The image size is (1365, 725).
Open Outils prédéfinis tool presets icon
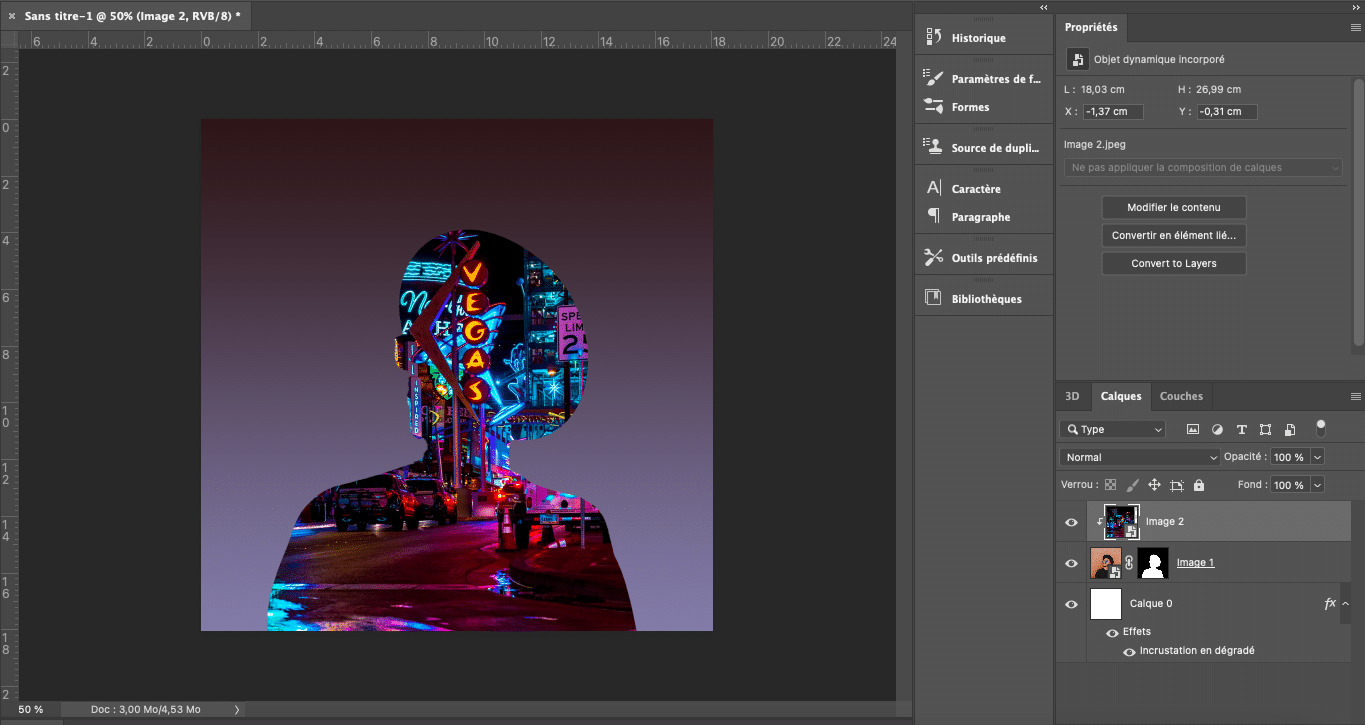(x=934, y=257)
